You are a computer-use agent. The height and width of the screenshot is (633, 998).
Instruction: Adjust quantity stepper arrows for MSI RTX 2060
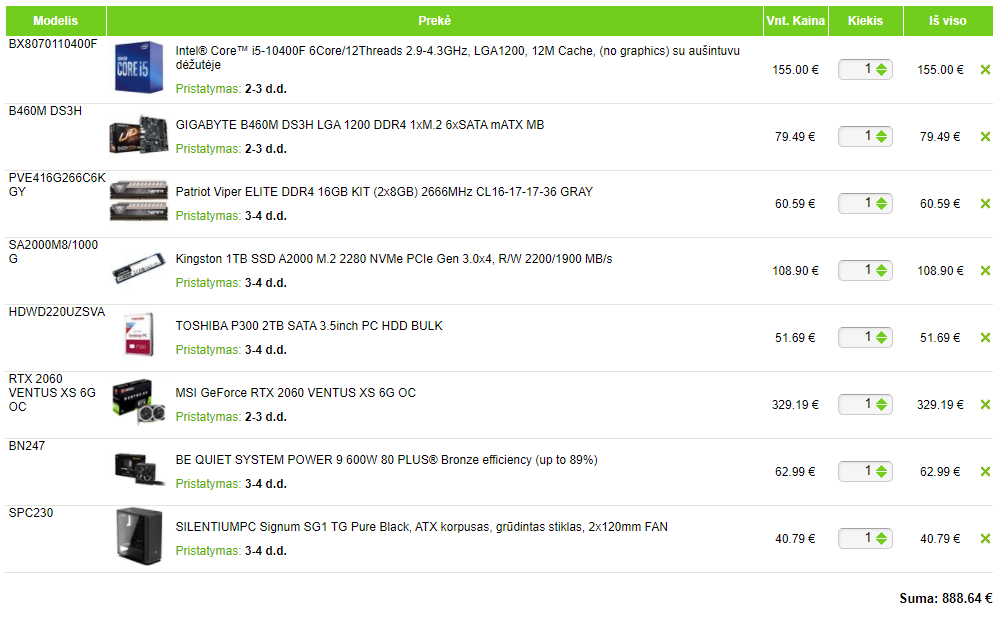[882, 405]
